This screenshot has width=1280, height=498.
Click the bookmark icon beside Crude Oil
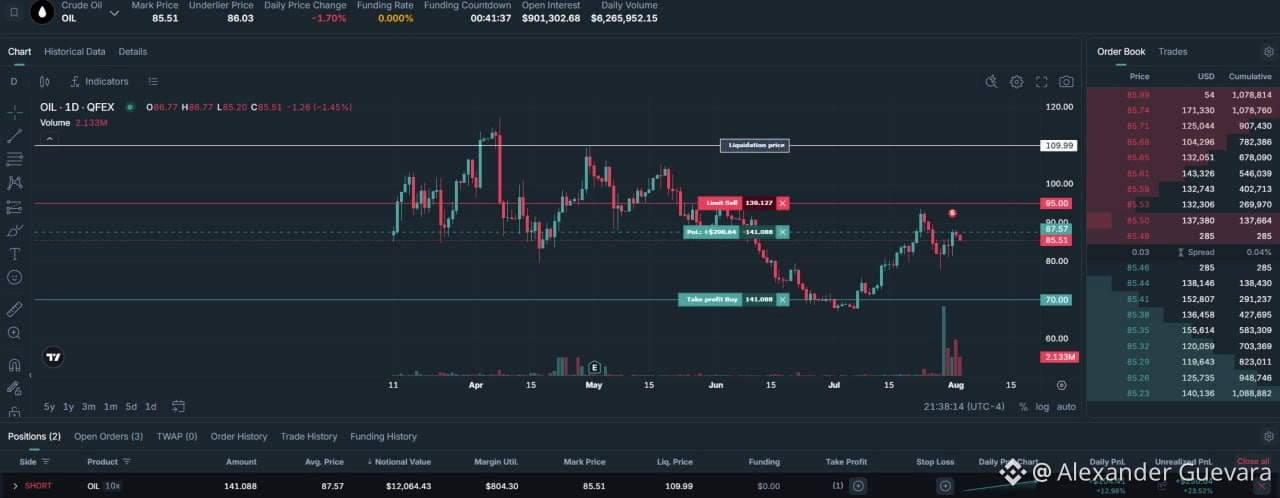pos(13,12)
